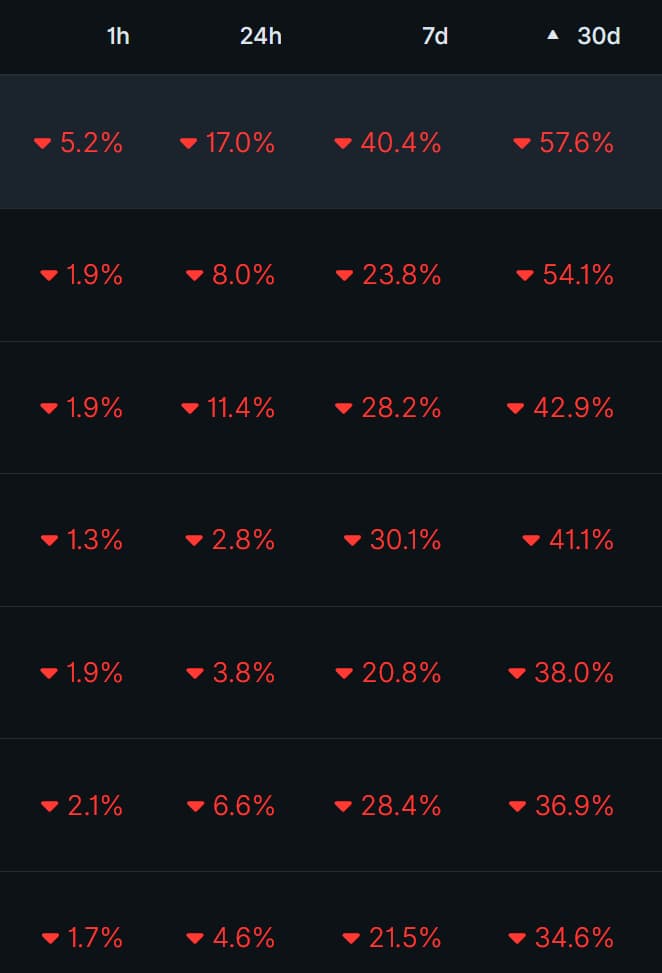This screenshot has height=973, width=662.
Task: Click the red arrow next to 6.6%
Action: click(x=195, y=806)
